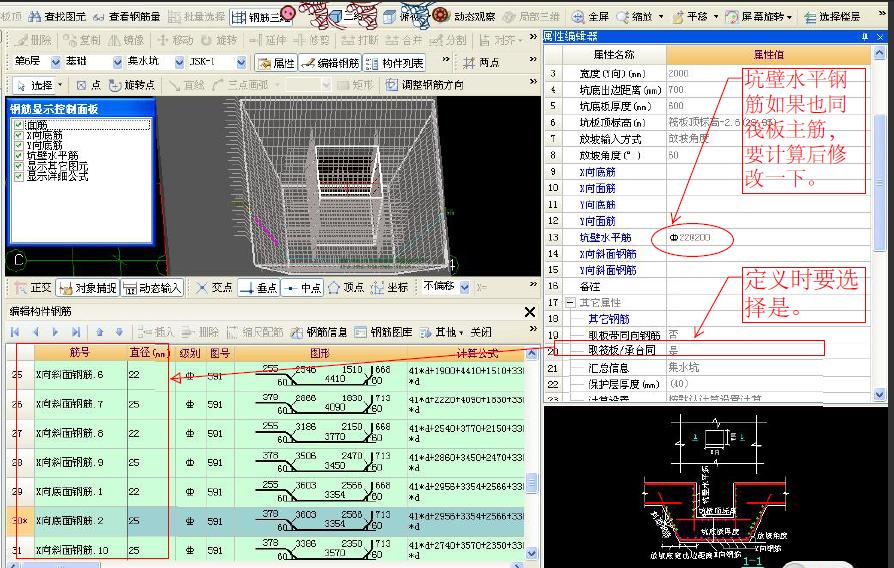
Task: Open the 缩放 zoom dropdown arrow
Action: (x=661, y=17)
